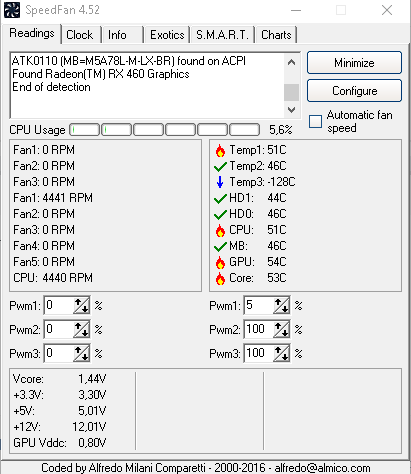Adjust the right Pwm2 spinner arrows

click(x=281, y=329)
